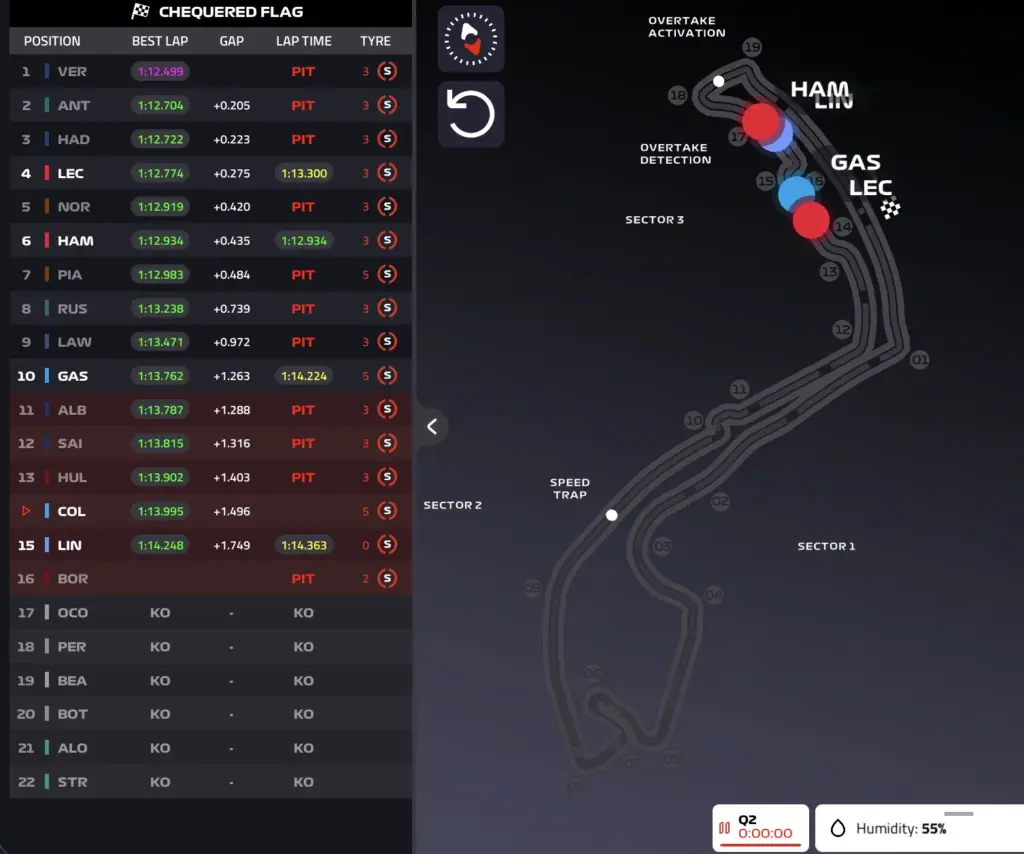Select knocked-out driver OCO row
The height and width of the screenshot is (854, 1024).
[210, 612]
